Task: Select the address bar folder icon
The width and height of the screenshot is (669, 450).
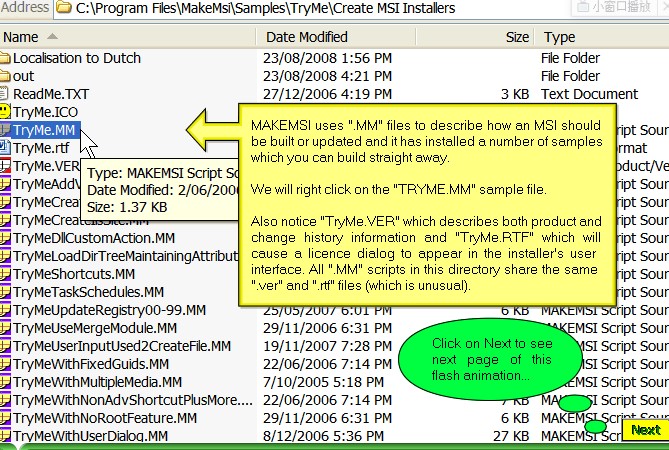Action: click(x=64, y=7)
